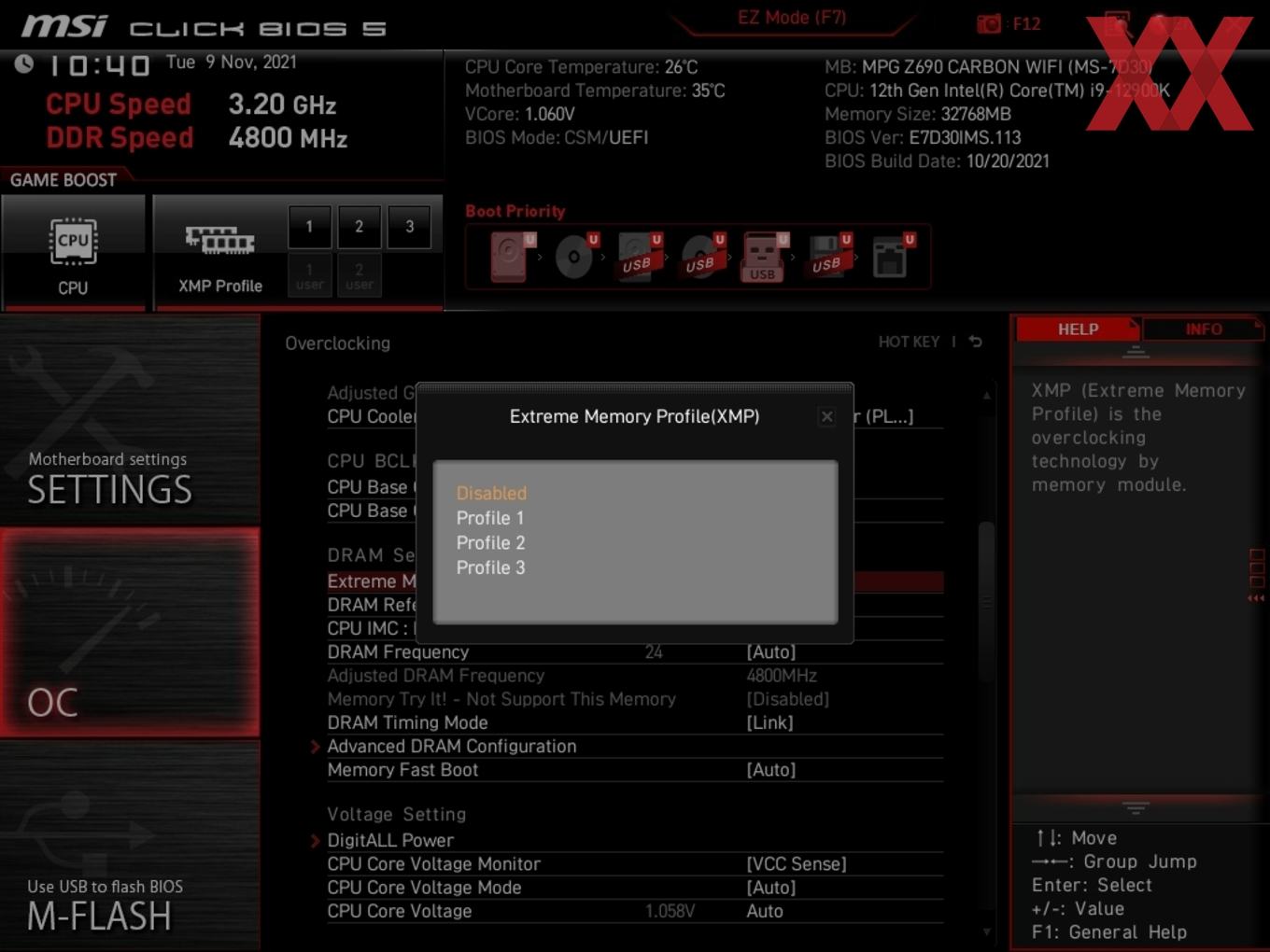Select the USB floppy boot icon, sixth in boot order
This screenshot has height=952, width=1270.
click(827, 257)
